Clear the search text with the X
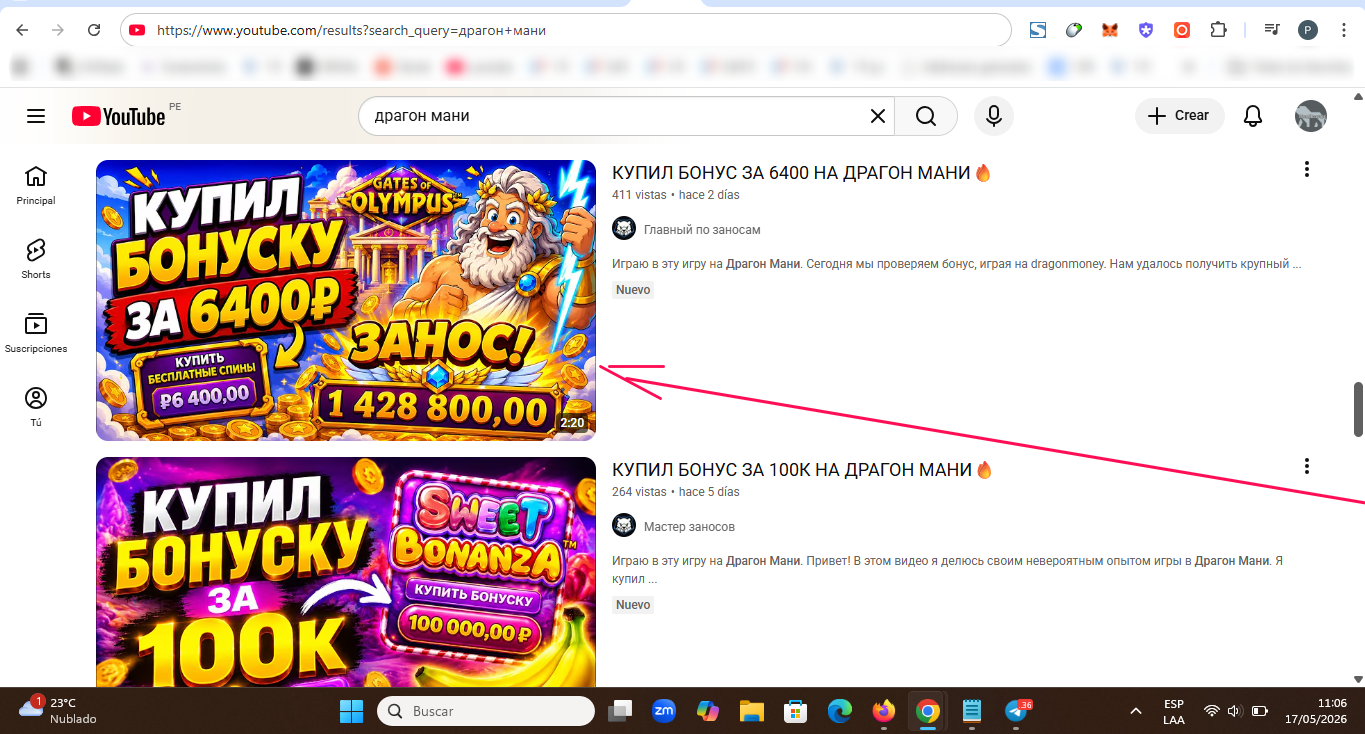This screenshot has width=1365, height=734. click(x=877, y=116)
